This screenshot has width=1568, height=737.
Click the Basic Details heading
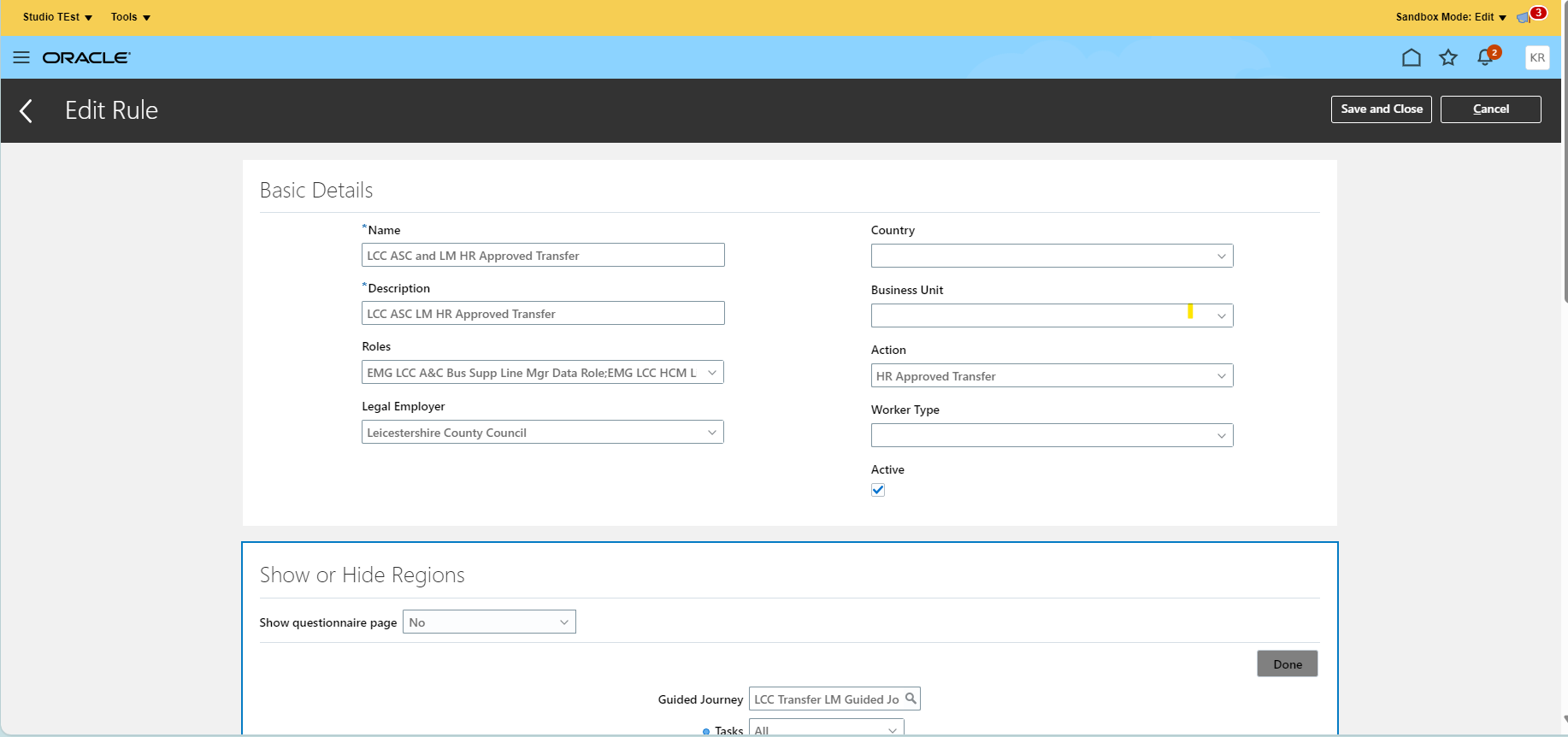316,190
